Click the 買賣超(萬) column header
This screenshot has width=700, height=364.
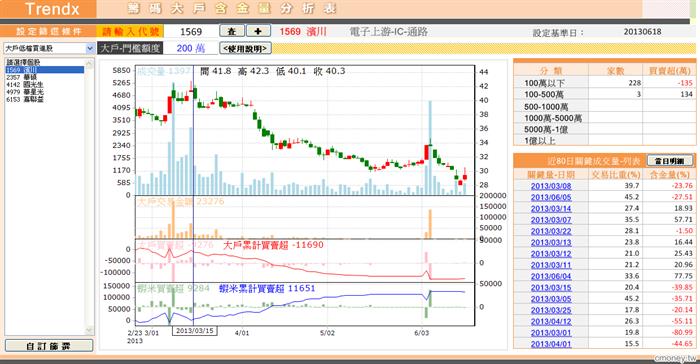coord(669,71)
